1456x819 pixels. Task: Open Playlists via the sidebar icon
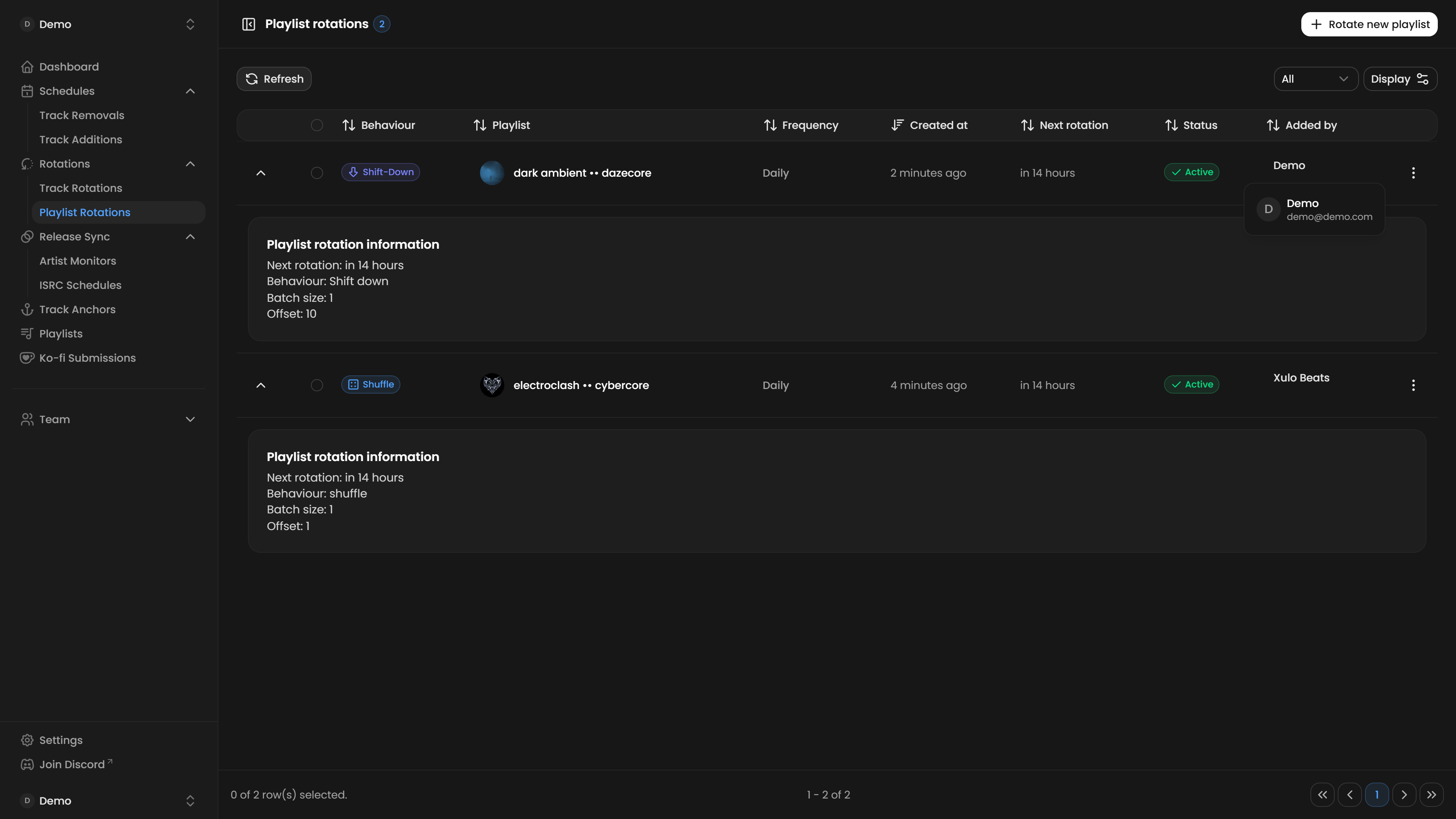[27, 334]
